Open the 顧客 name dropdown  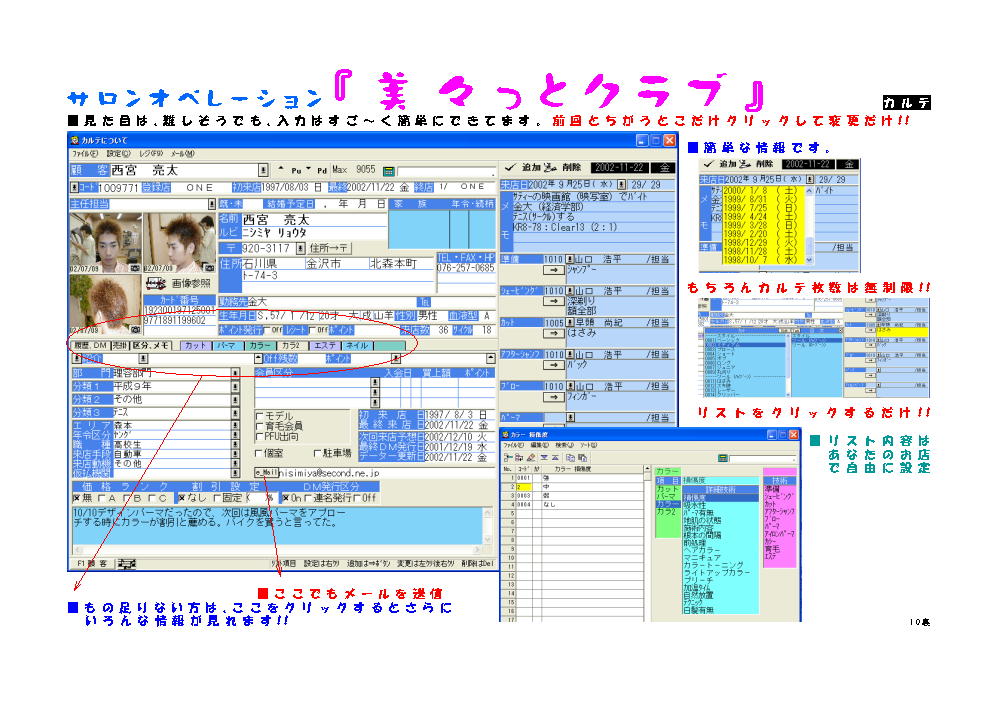click(263, 170)
